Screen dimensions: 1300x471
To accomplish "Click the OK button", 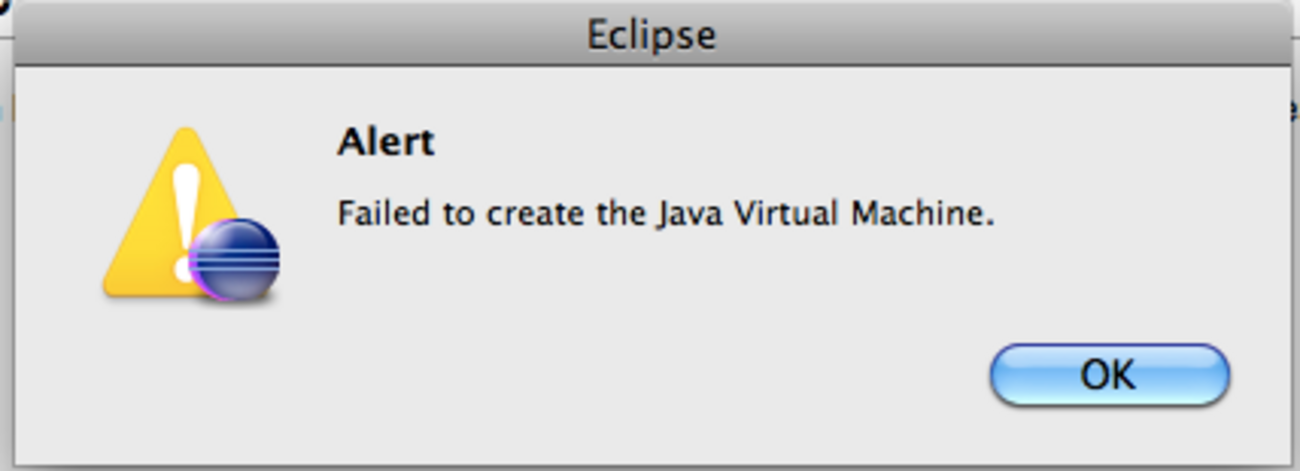I will tap(1109, 375).
